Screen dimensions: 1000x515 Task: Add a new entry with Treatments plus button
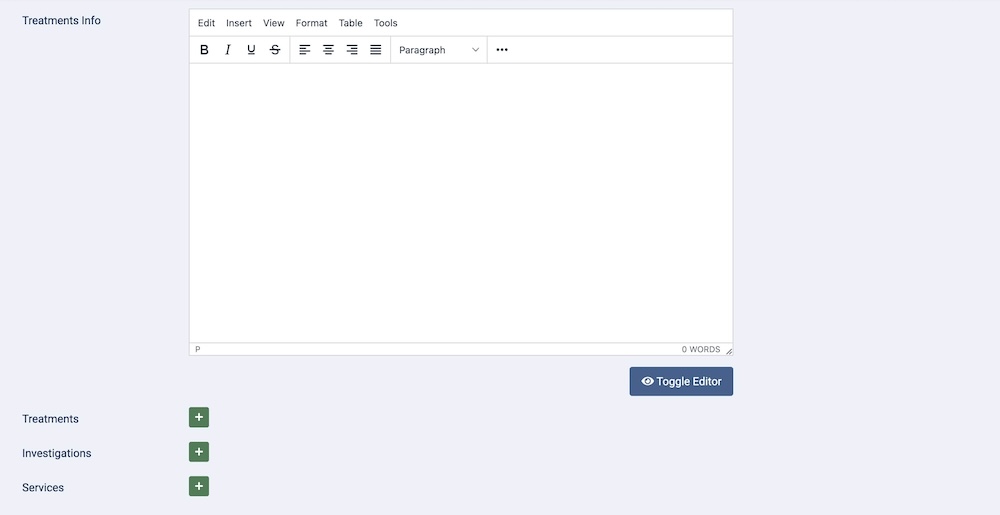click(x=199, y=418)
